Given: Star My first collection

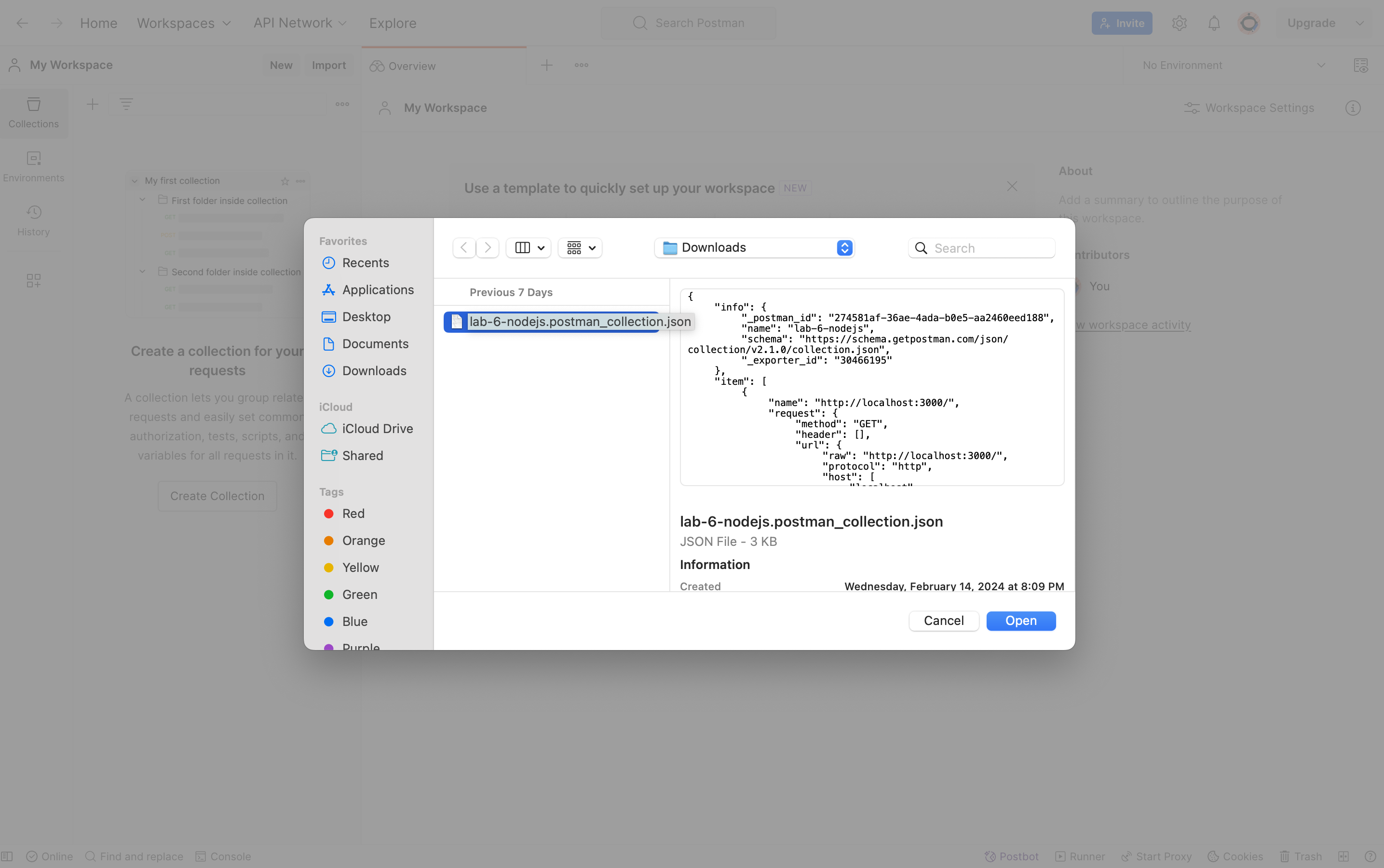Looking at the screenshot, I should point(285,181).
